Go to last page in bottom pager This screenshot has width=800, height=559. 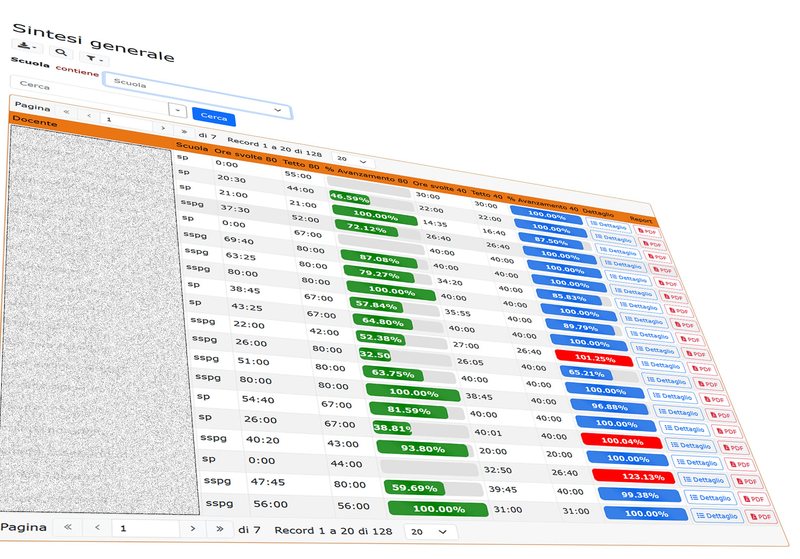coord(220,529)
